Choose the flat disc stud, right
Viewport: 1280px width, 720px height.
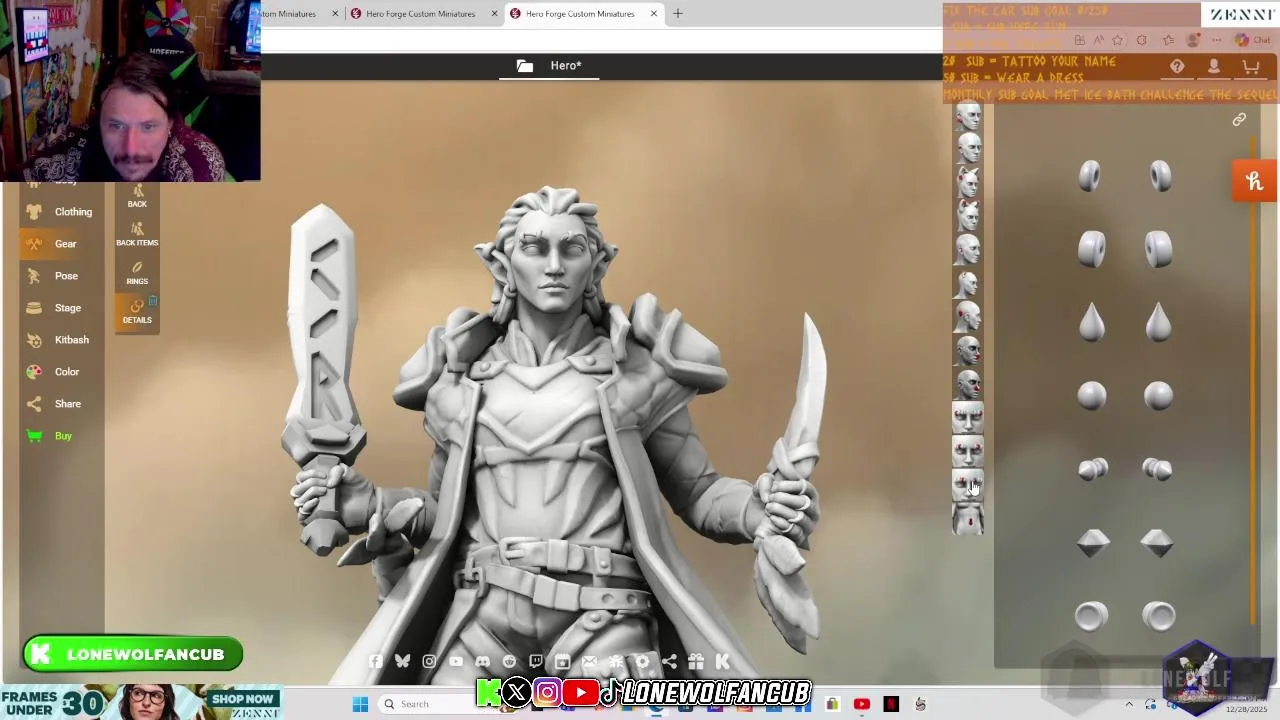coord(1159,616)
